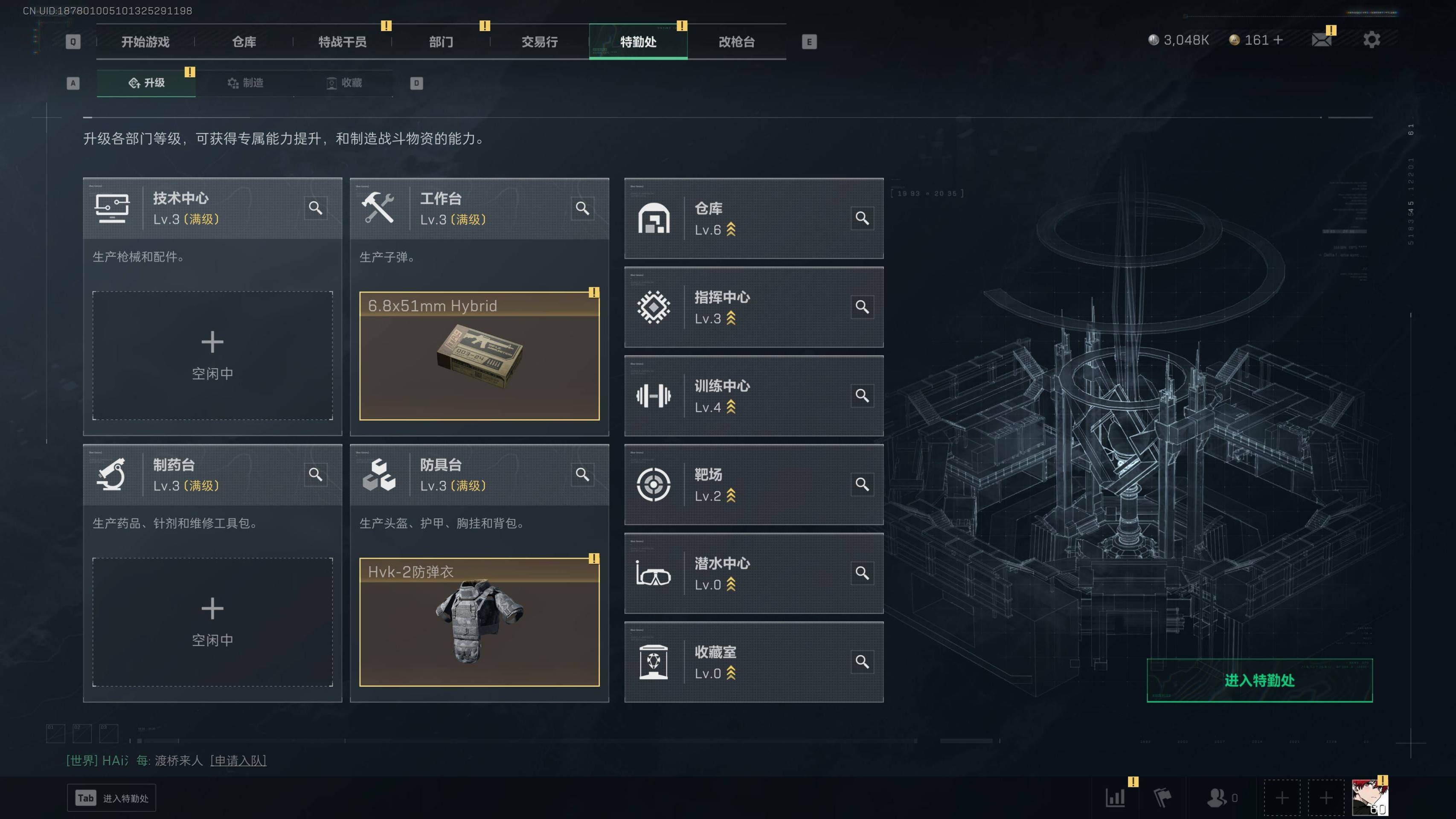Collect the 6.8x51mm Hybrid ammo box

[x=480, y=355]
